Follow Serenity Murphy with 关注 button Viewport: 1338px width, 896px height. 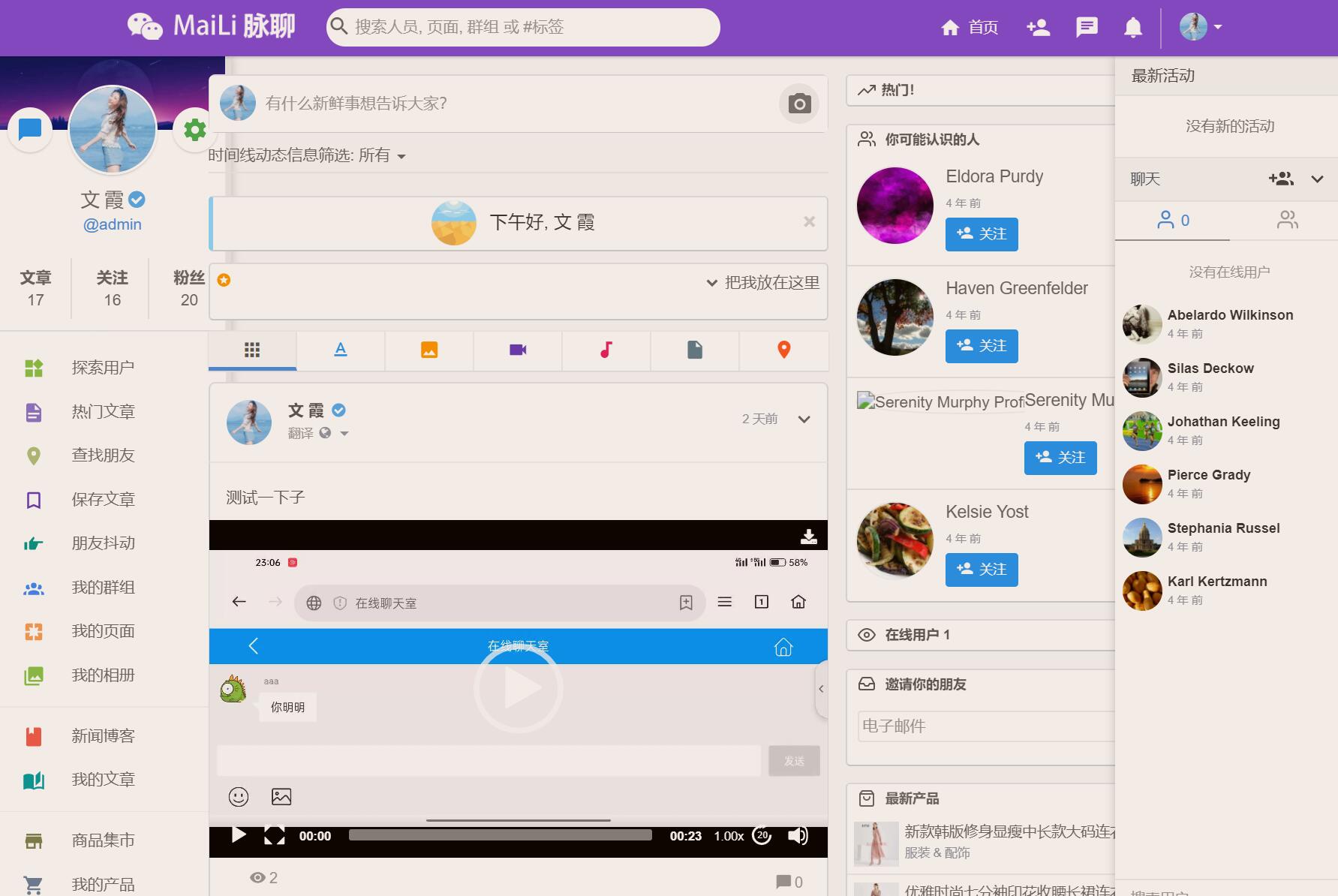(x=1060, y=458)
